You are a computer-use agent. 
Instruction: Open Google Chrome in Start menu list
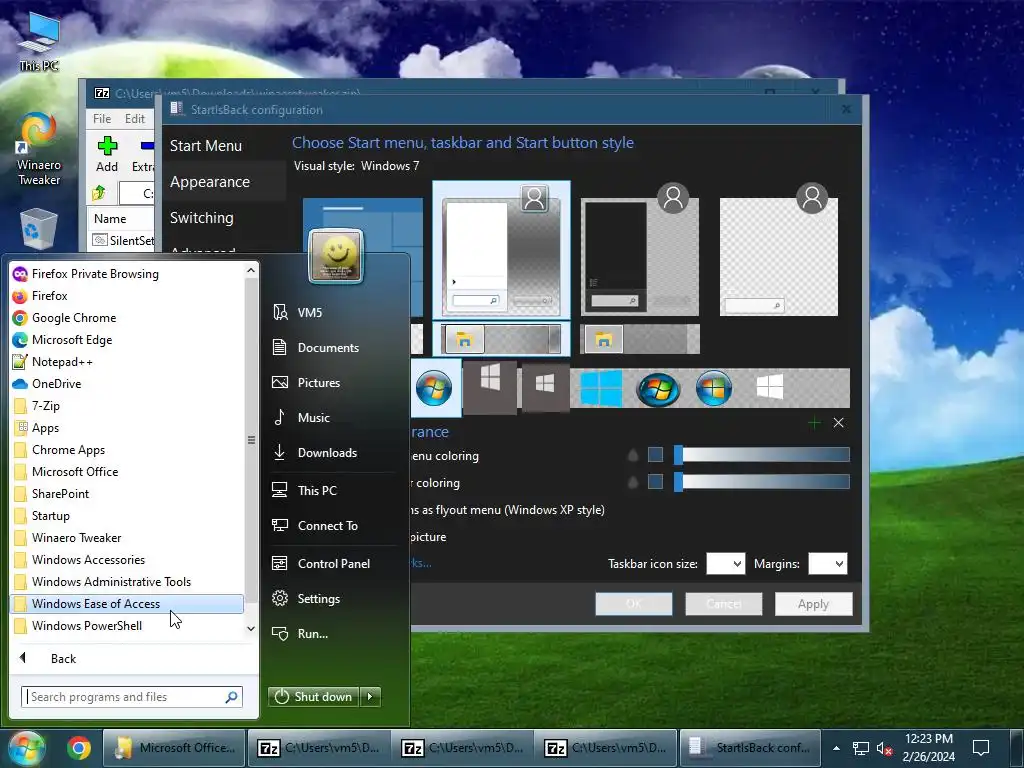(x=127, y=318)
